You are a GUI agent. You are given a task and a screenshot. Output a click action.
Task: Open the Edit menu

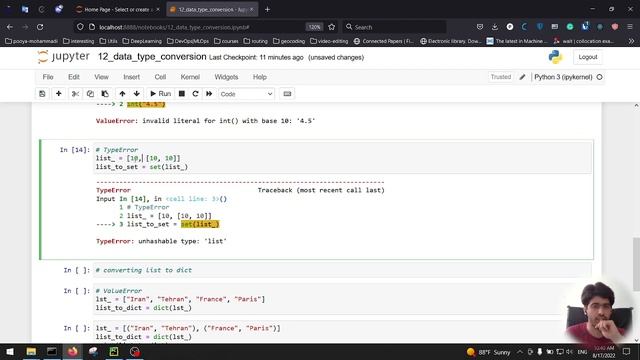pyautogui.click(x=74, y=77)
